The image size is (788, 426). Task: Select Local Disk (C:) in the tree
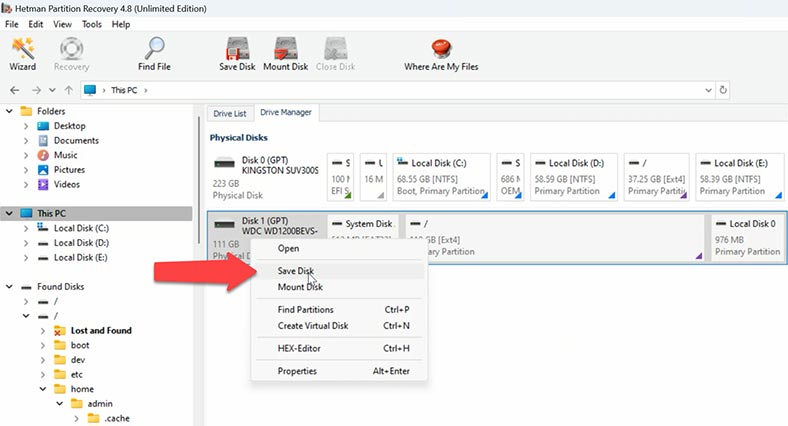tap(81, 228)
